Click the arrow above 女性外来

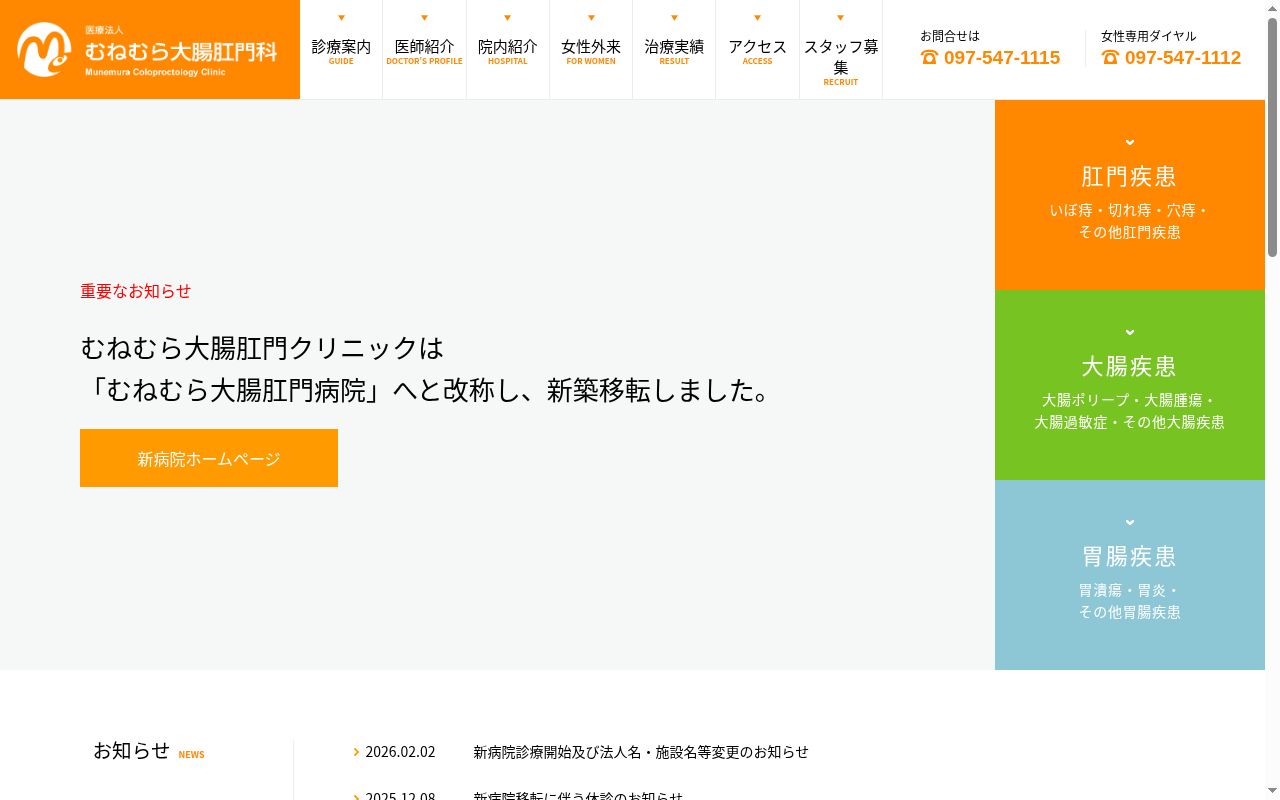(591, 18)
